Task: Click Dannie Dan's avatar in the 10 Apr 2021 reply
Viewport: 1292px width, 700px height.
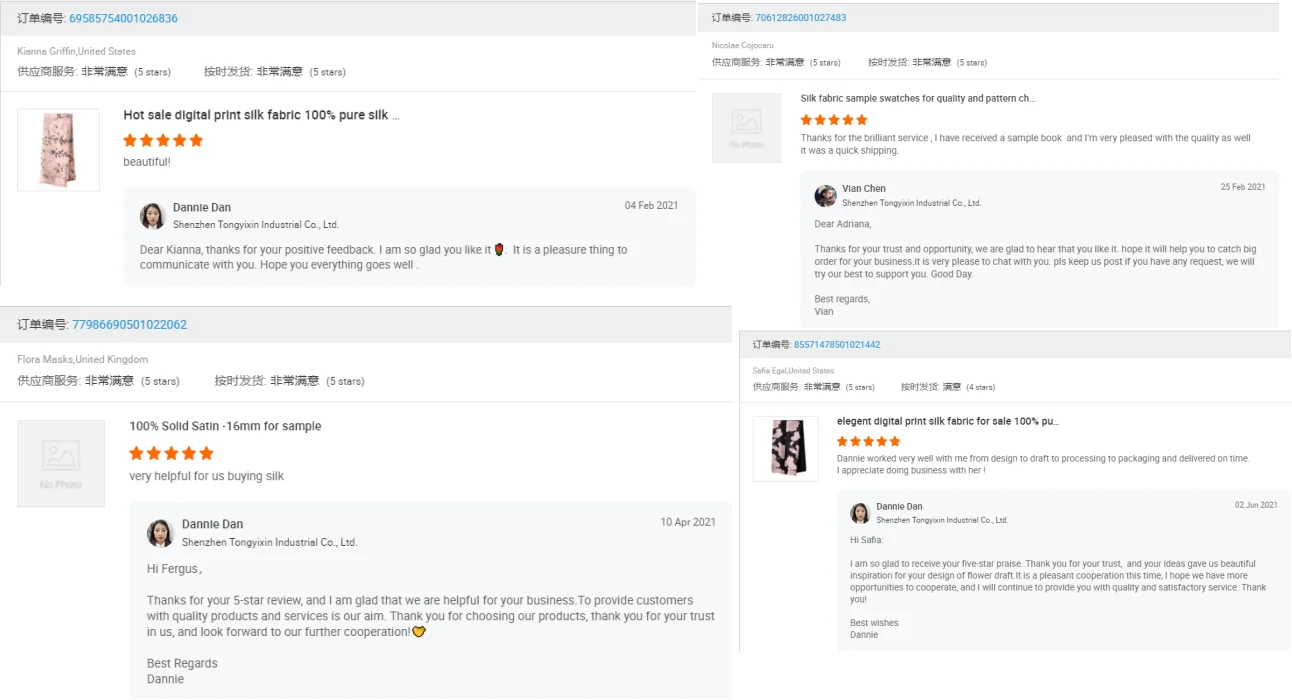Action: coord(161,533)
